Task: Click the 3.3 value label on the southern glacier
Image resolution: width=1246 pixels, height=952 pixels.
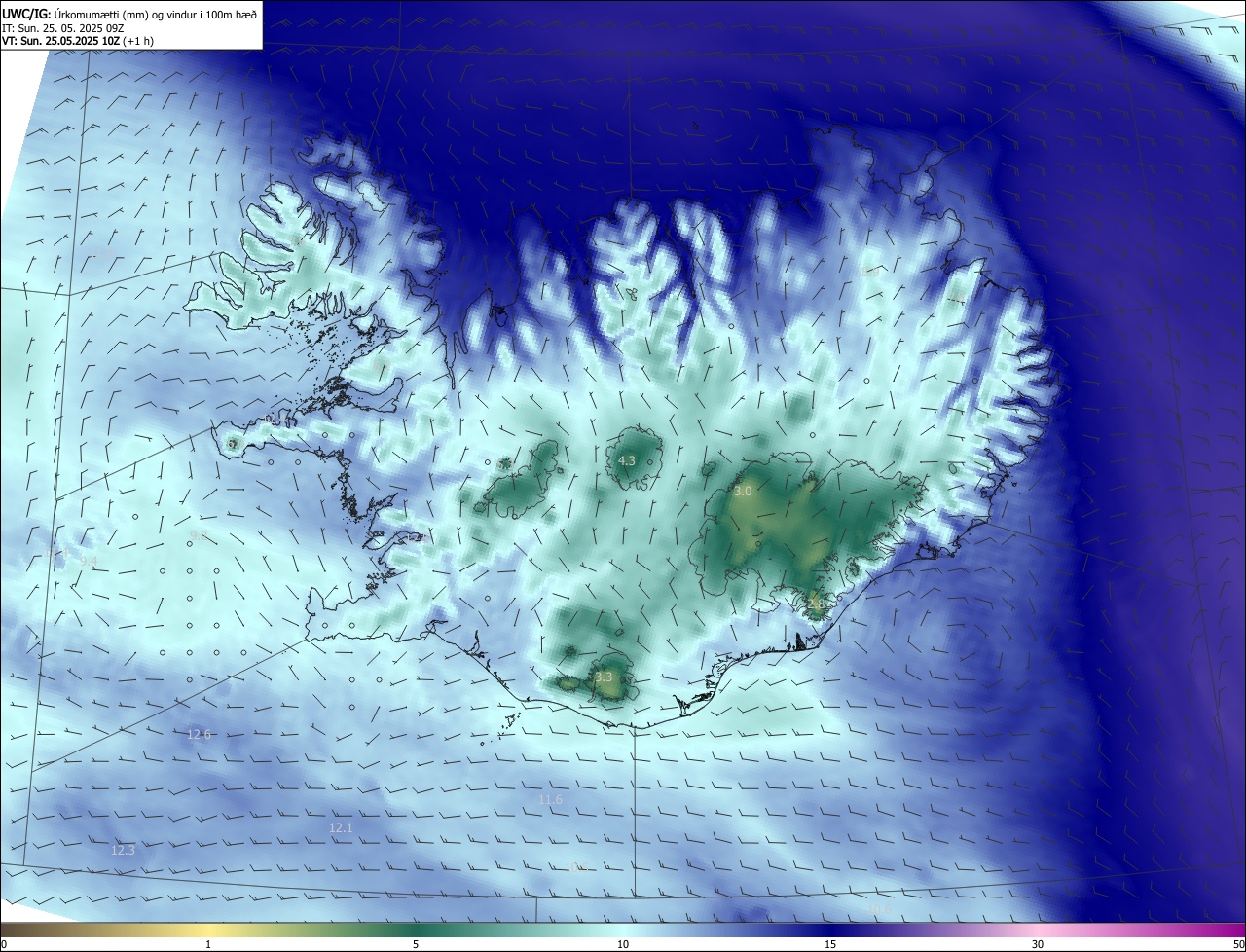Action: (x=604, y=677)
